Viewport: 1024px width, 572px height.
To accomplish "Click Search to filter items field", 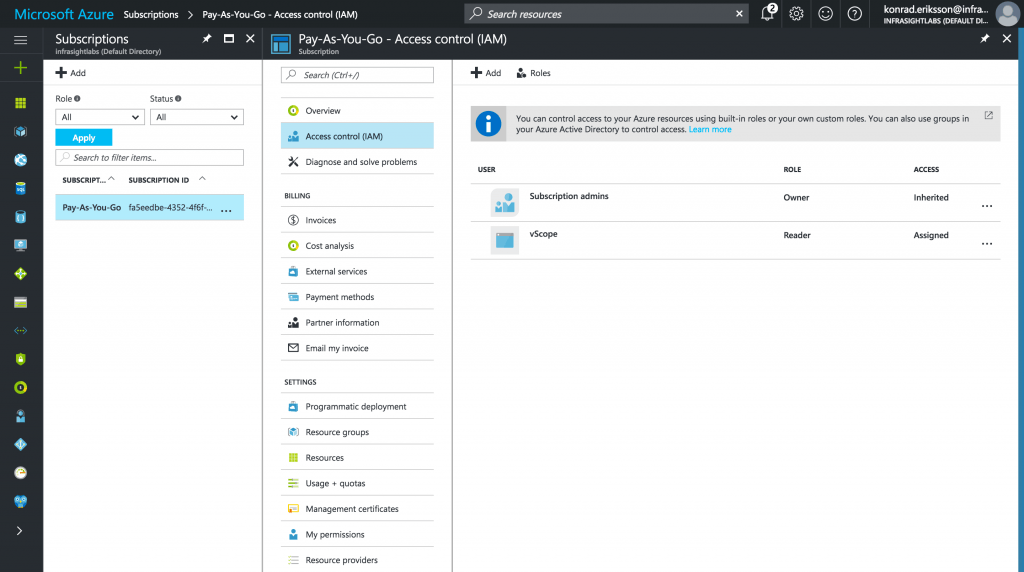I will (x=150, y=157).
